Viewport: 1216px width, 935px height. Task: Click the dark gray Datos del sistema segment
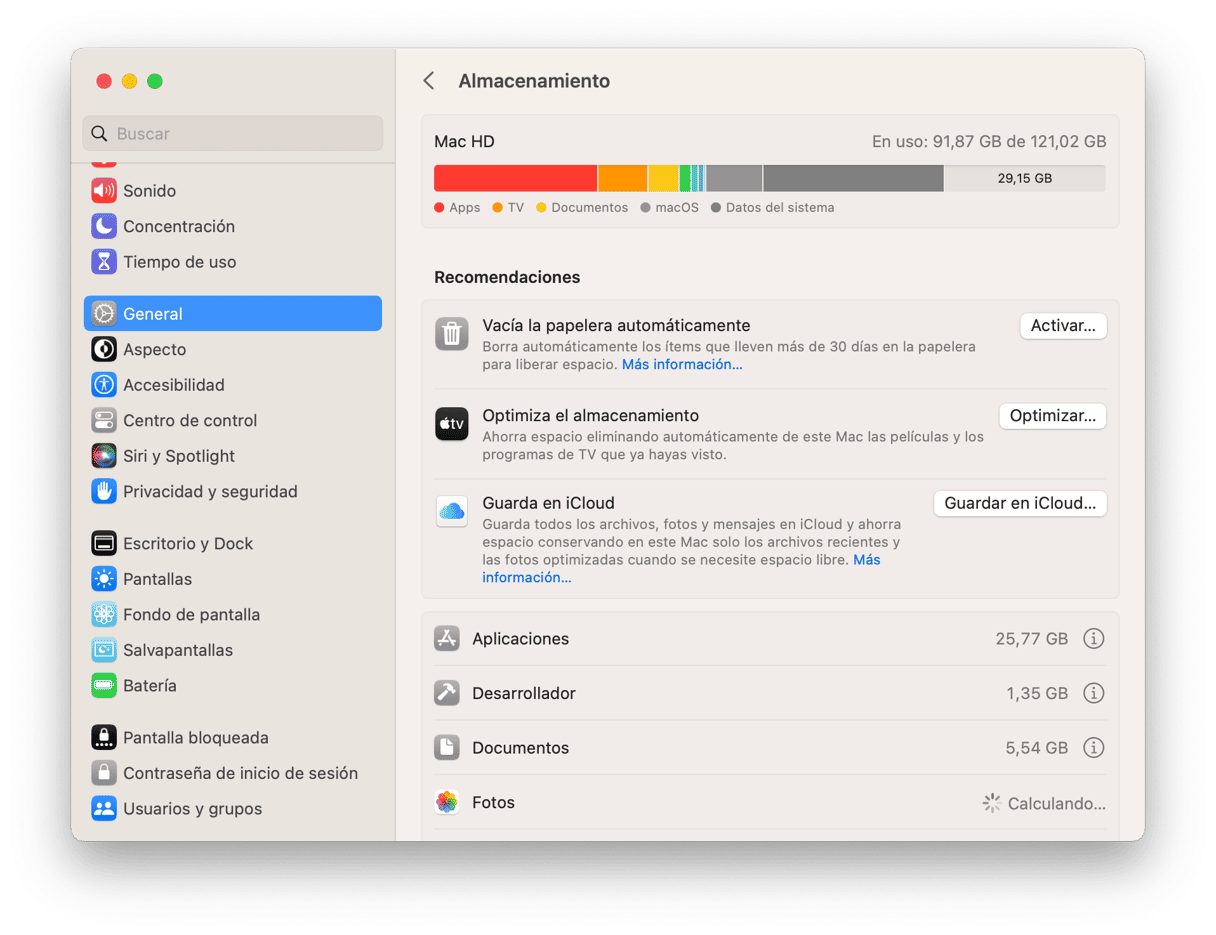click(853, 178)
